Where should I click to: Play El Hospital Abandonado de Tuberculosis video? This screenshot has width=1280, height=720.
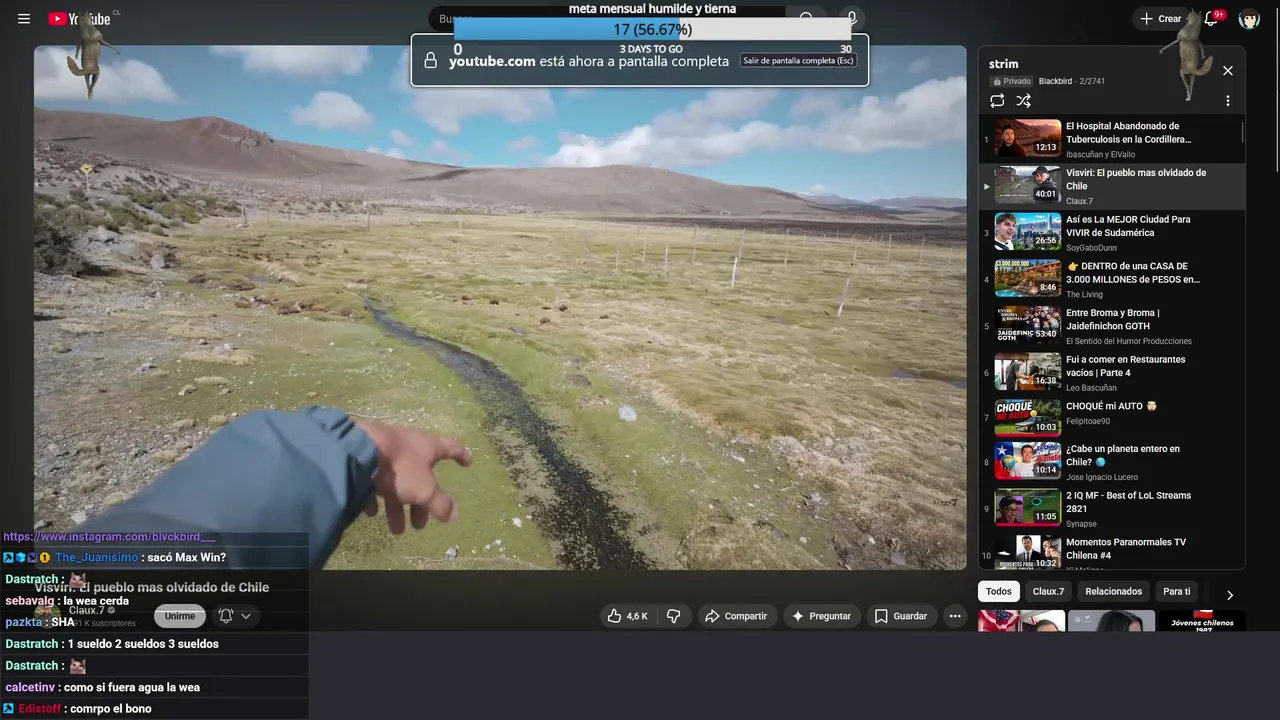pyautogui.click(x=1112, y=139)
